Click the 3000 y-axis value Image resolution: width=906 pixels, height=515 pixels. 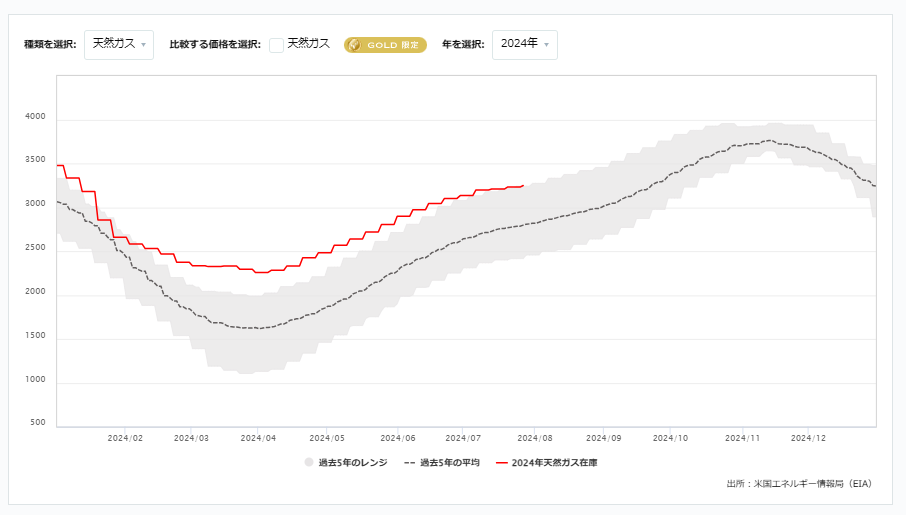35,203
